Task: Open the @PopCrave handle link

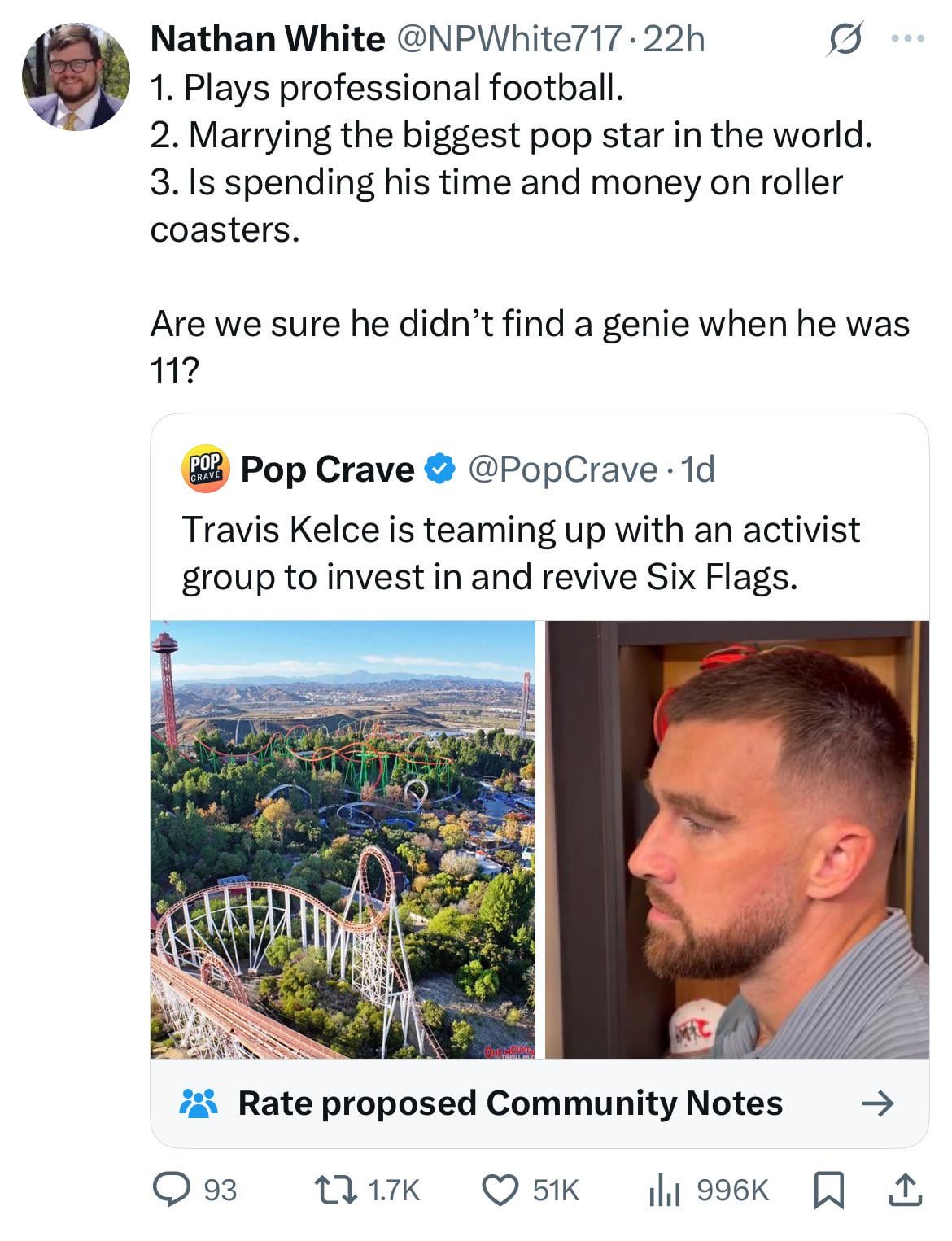Action: click(x=564, y=469)
